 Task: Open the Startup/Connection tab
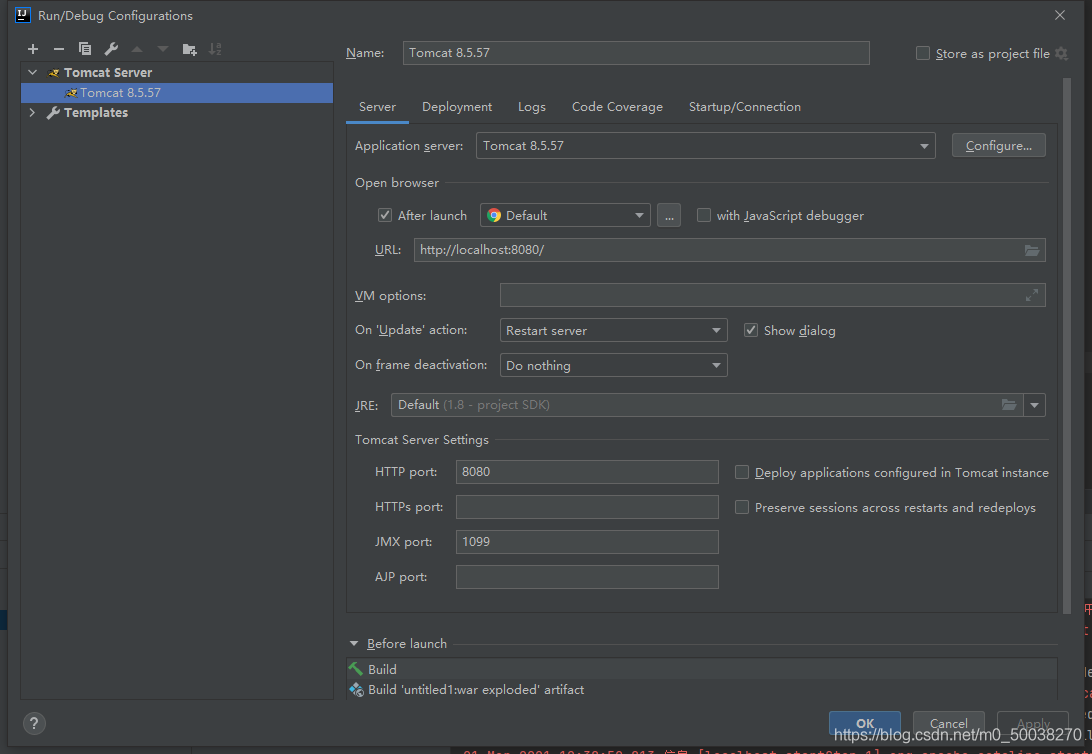point(744,107)
